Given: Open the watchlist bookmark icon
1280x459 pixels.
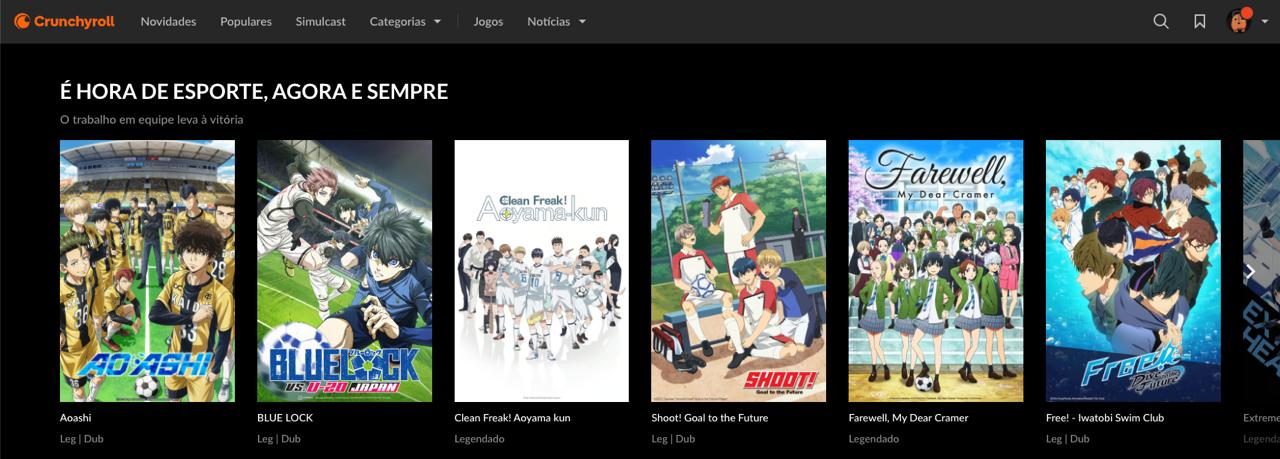Looking at the screenshot, I should pyautogui.click(x=1199, y=21).
